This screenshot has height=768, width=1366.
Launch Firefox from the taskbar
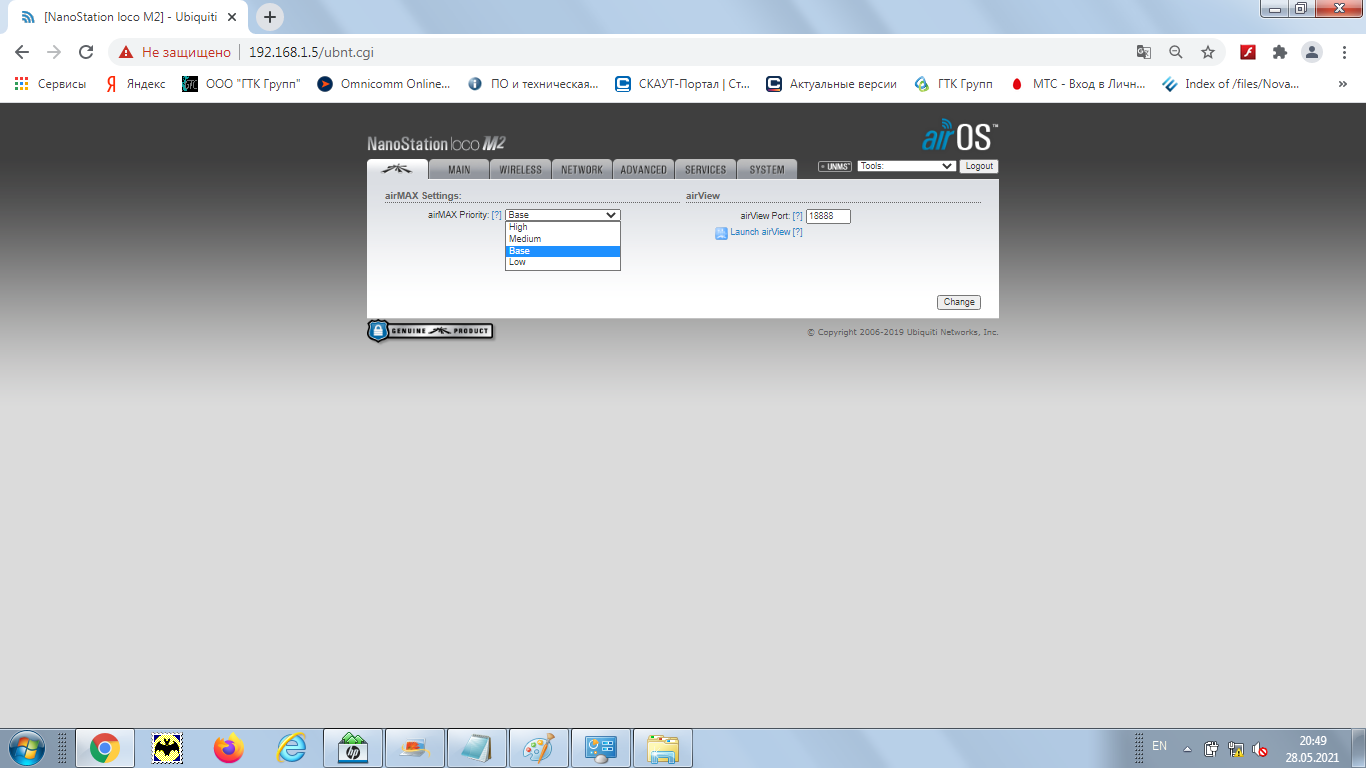tap(229, 748)
